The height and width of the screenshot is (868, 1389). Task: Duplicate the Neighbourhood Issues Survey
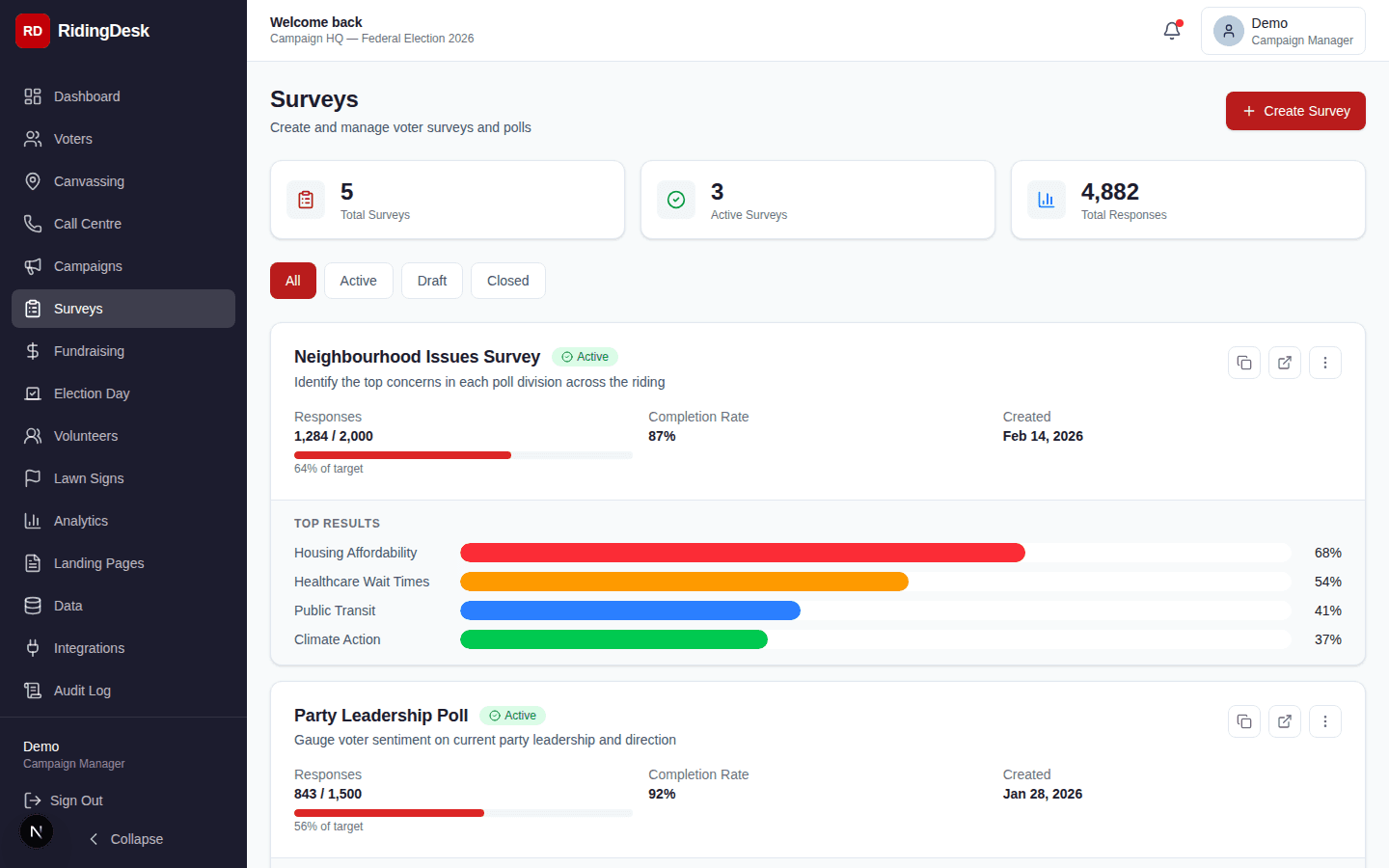click(x=1243, y=363)
